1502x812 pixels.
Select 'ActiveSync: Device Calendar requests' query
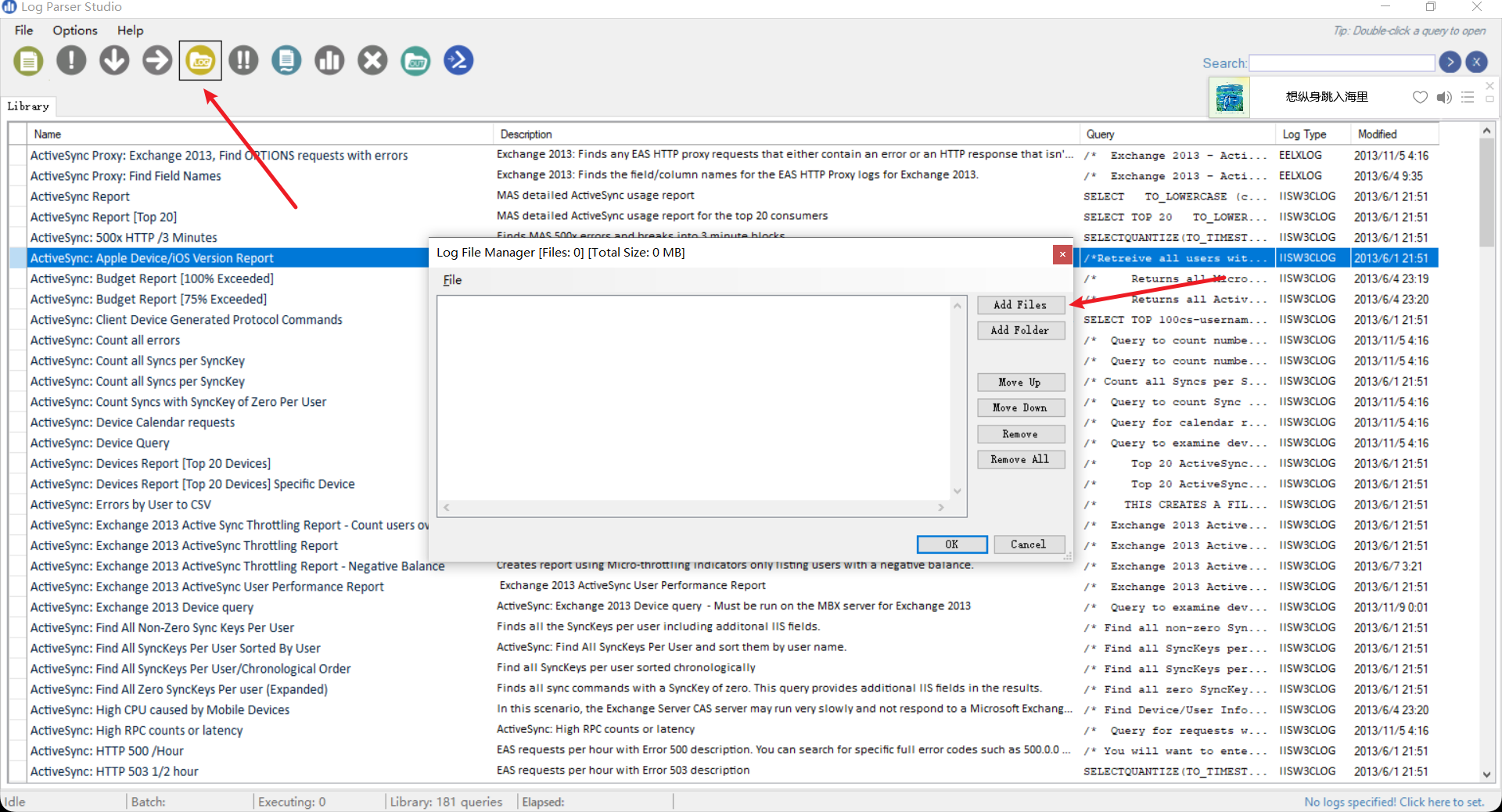pos(132,422)
